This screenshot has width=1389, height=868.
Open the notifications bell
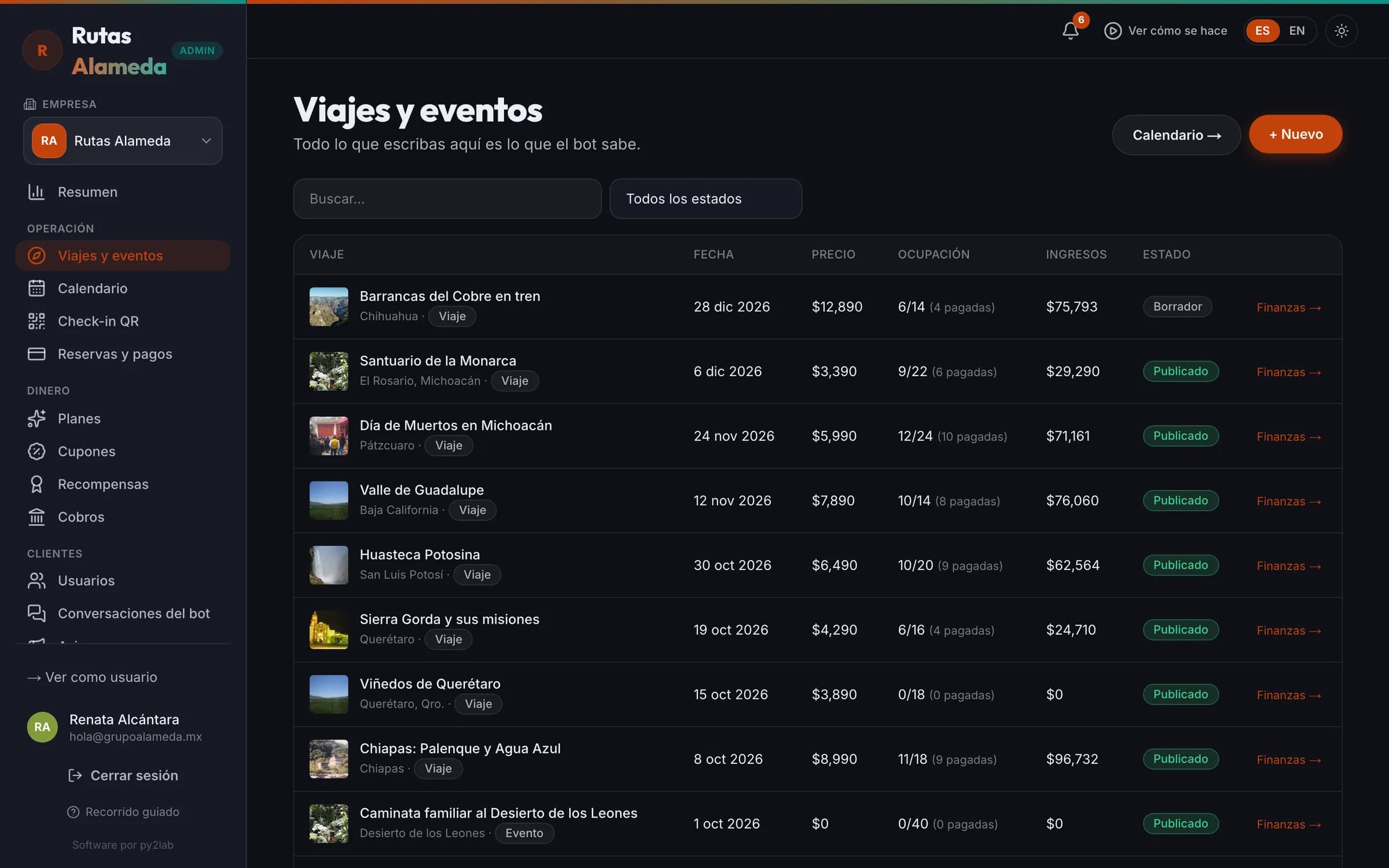(x=1071, y=31)
